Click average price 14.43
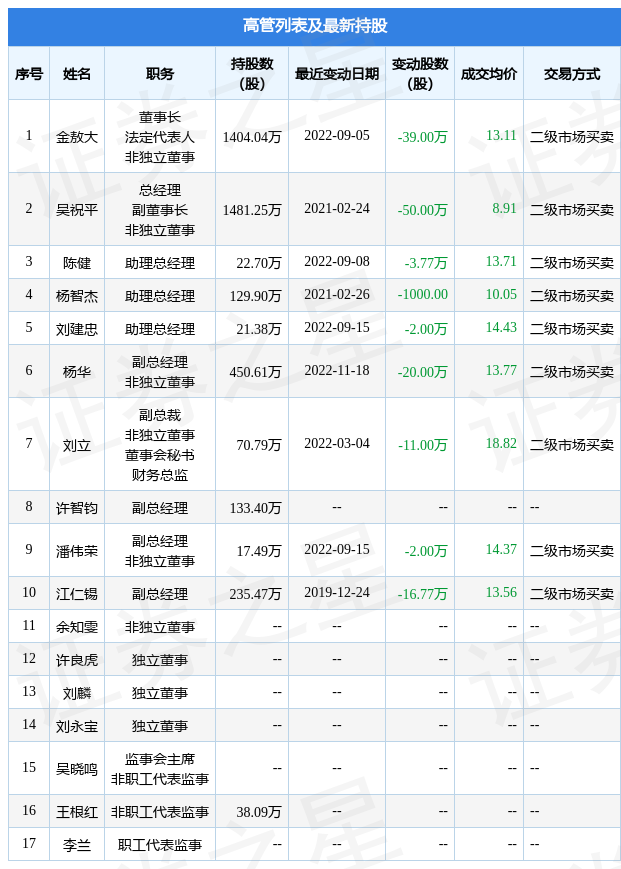 point(501,328)
